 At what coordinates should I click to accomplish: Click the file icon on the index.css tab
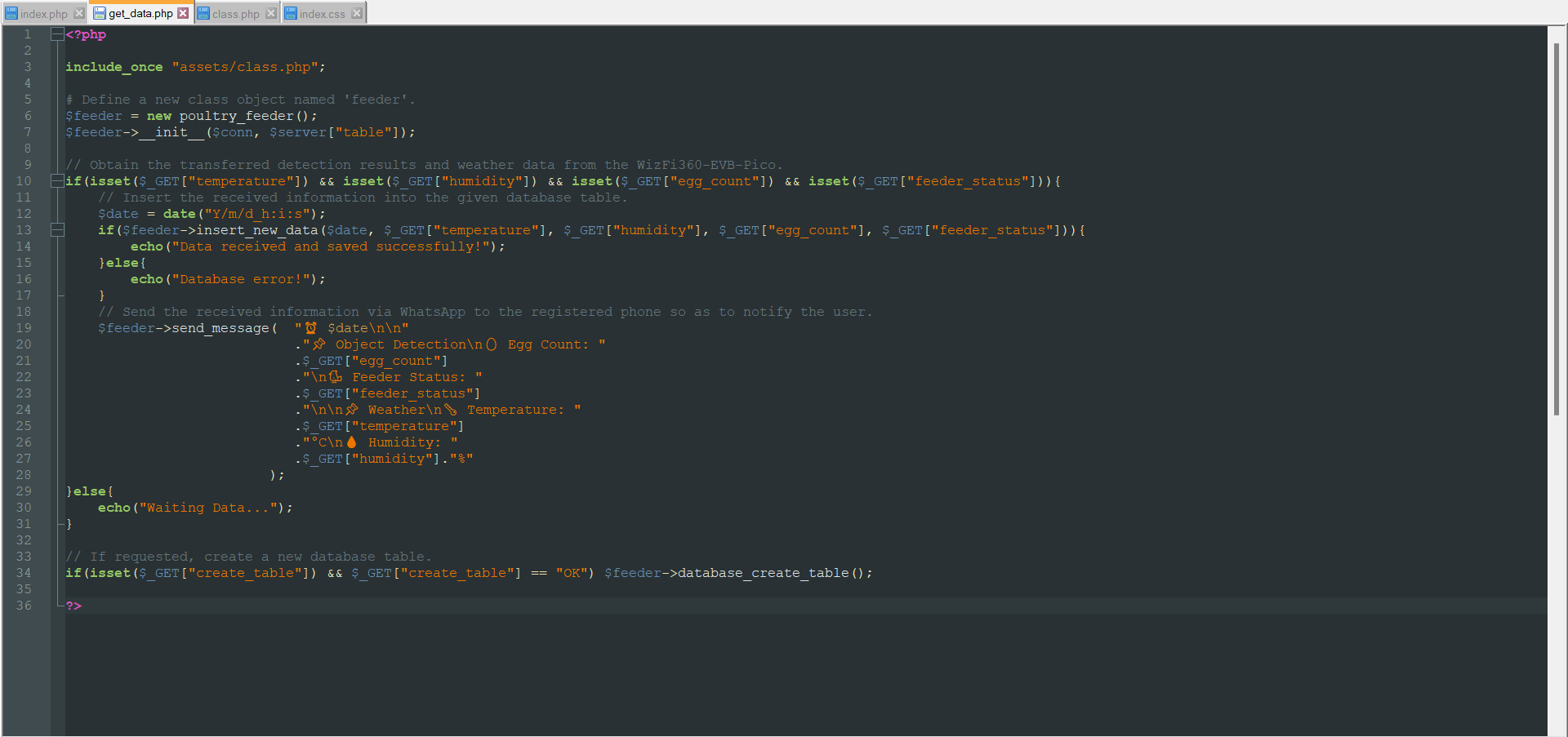pyautogui.click(x=289, y=13)
